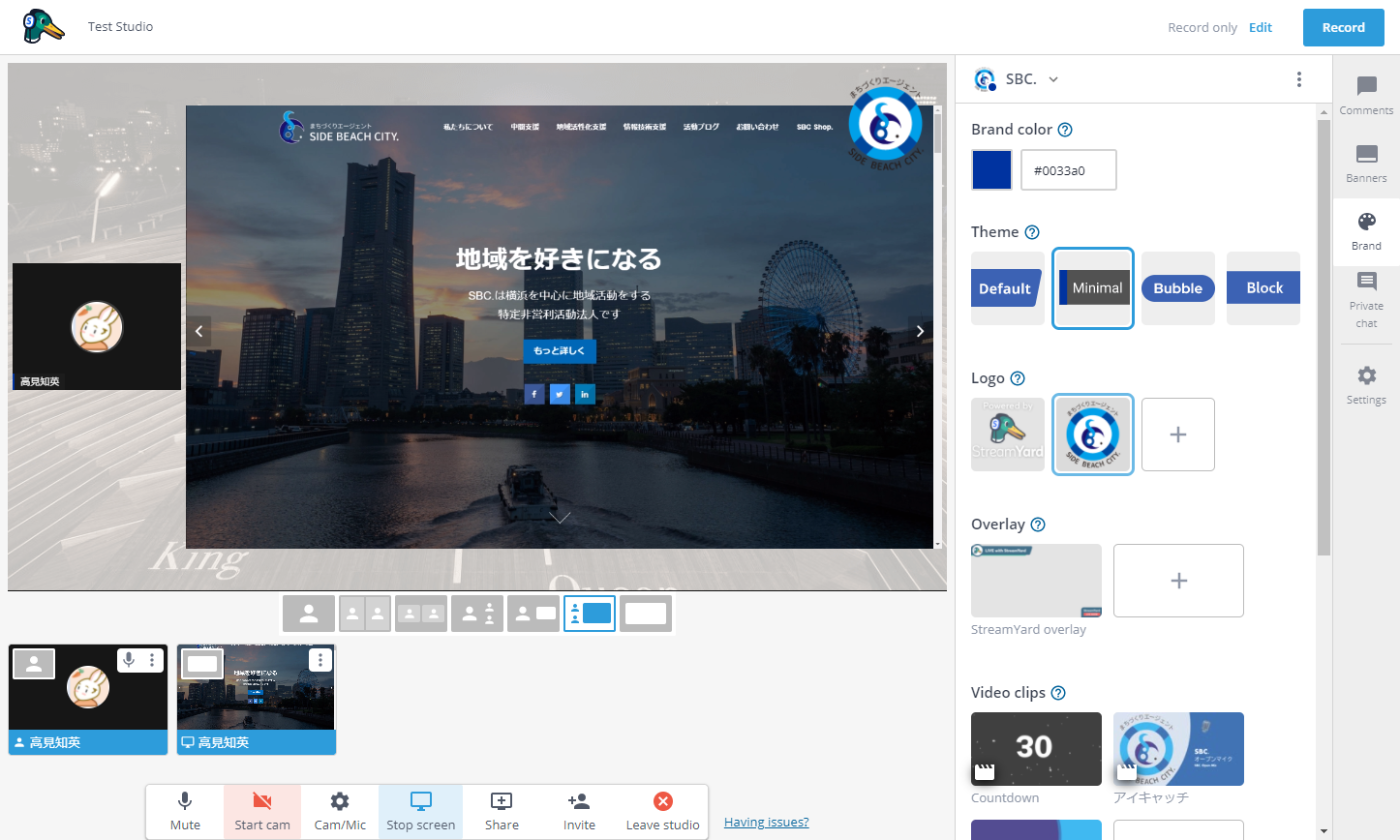Open Cam/Mic settings
This screenshot has height=840, width=1400.
click(340, 811)
